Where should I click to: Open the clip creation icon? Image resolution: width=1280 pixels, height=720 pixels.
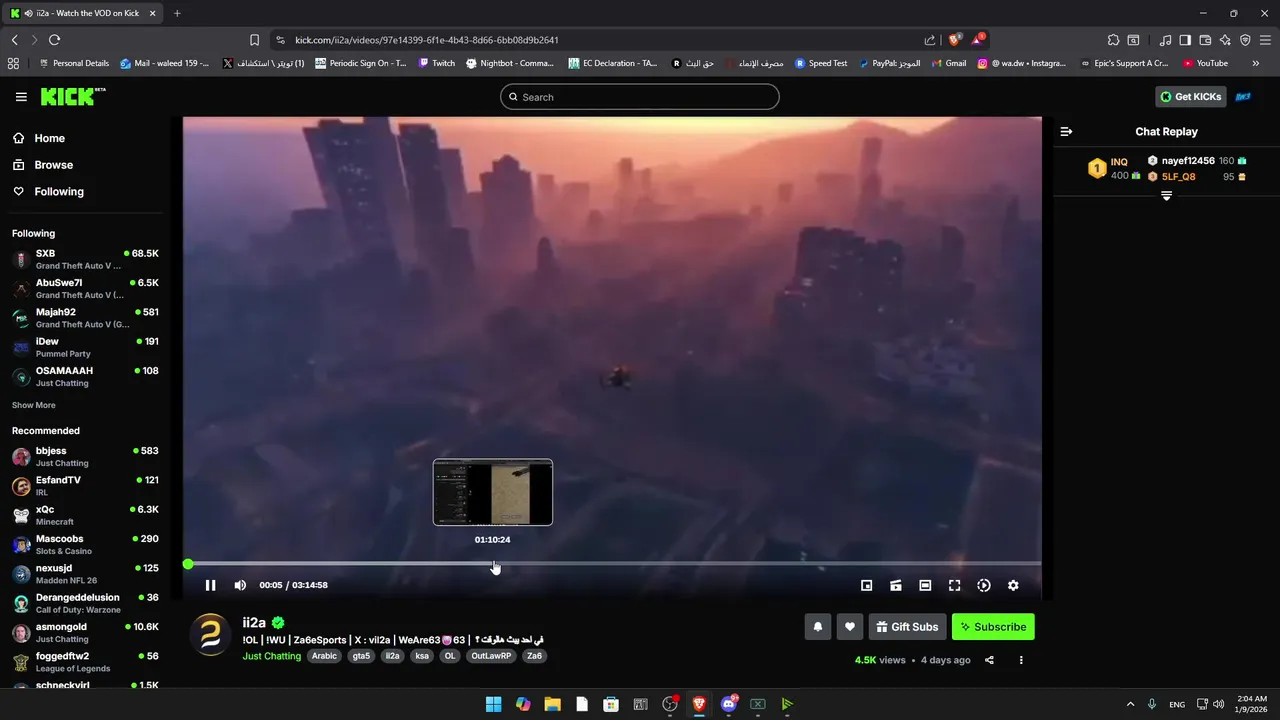coord(896,585)
